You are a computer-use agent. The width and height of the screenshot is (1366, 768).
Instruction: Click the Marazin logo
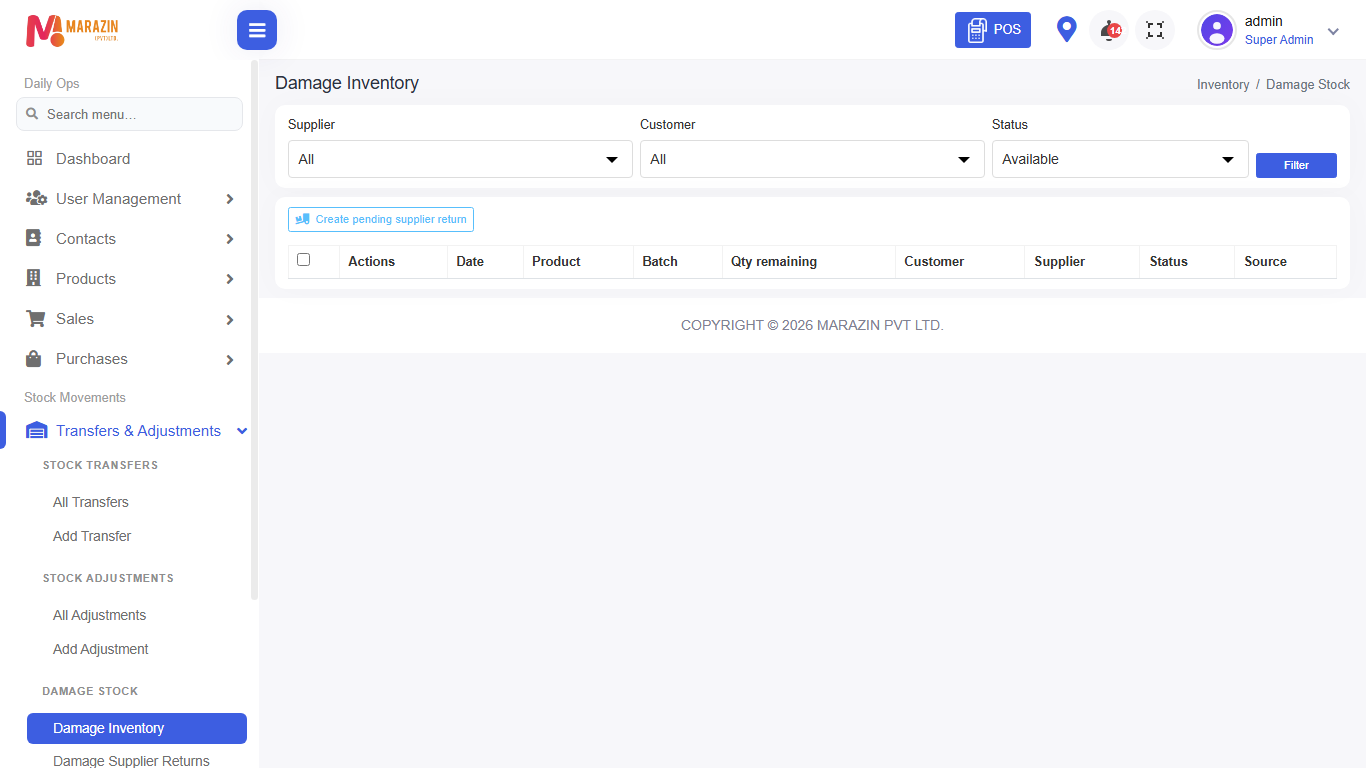(72, 30)
